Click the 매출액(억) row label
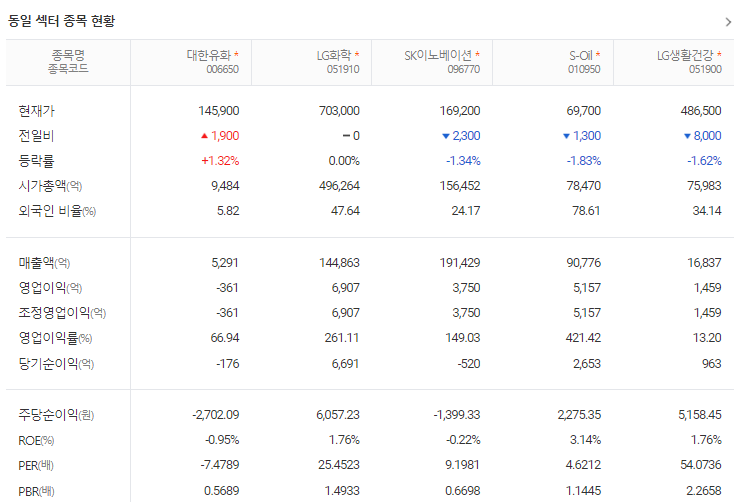 (x=44, y=262)
